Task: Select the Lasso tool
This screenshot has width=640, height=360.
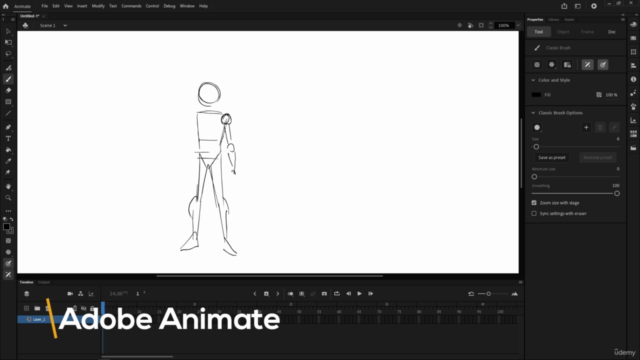Action: (x=8, y=54)
